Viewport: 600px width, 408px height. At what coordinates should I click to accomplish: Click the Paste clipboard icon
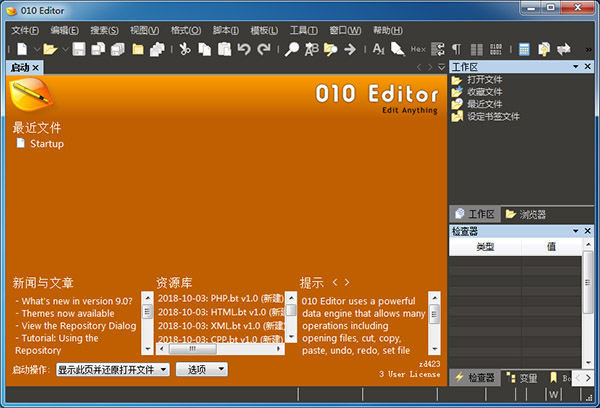point(225,49)
